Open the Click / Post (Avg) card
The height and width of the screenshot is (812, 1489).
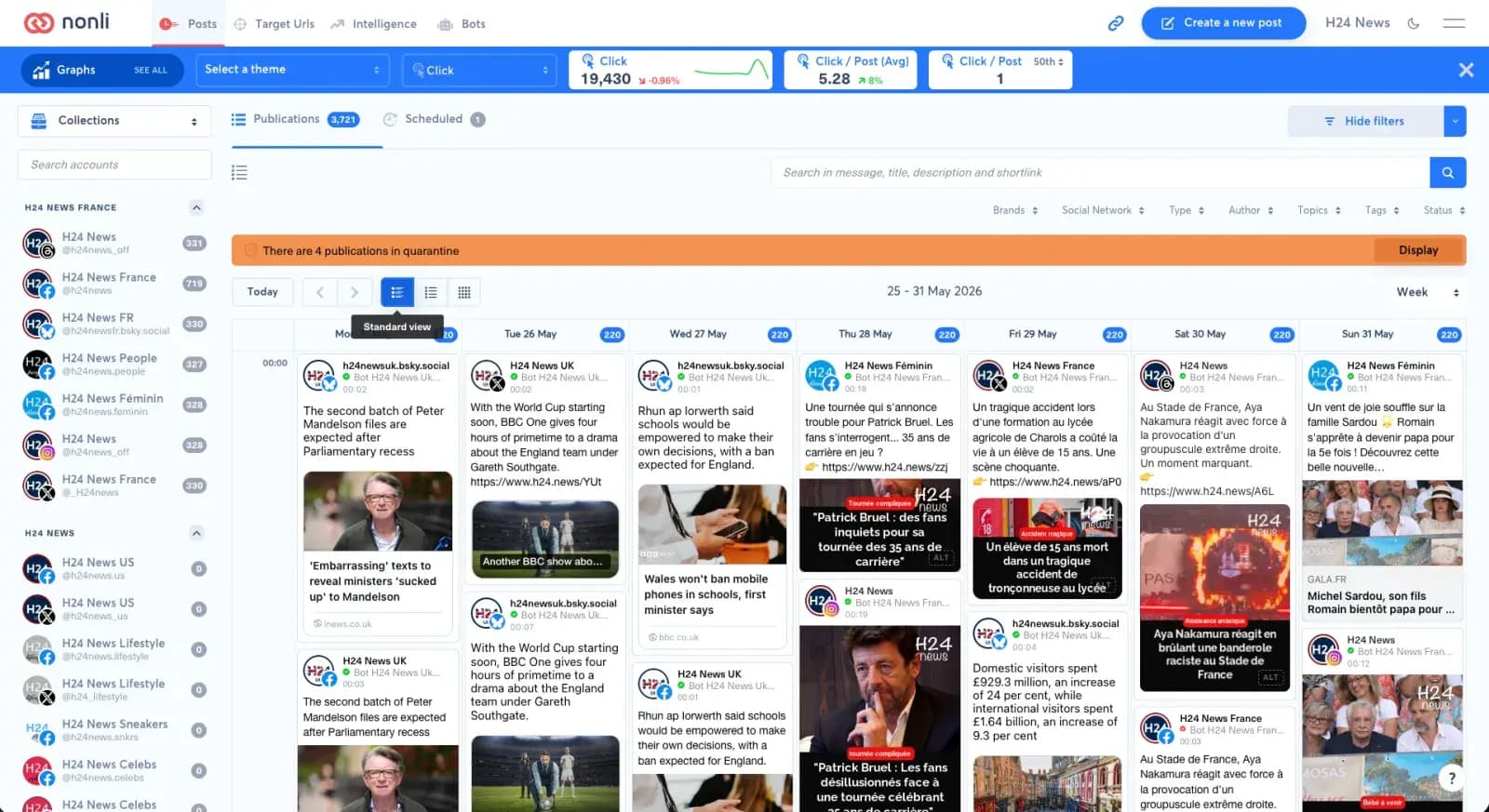[851, 70]
